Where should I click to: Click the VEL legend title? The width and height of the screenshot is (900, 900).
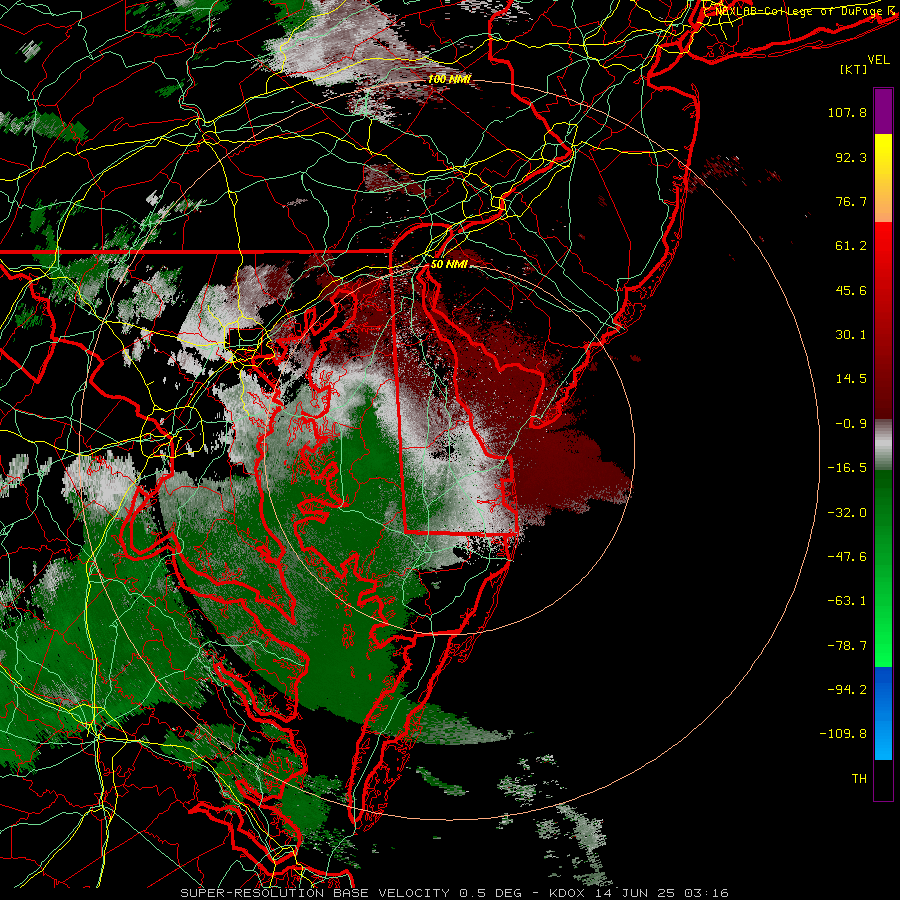click(x=878, y=60)
